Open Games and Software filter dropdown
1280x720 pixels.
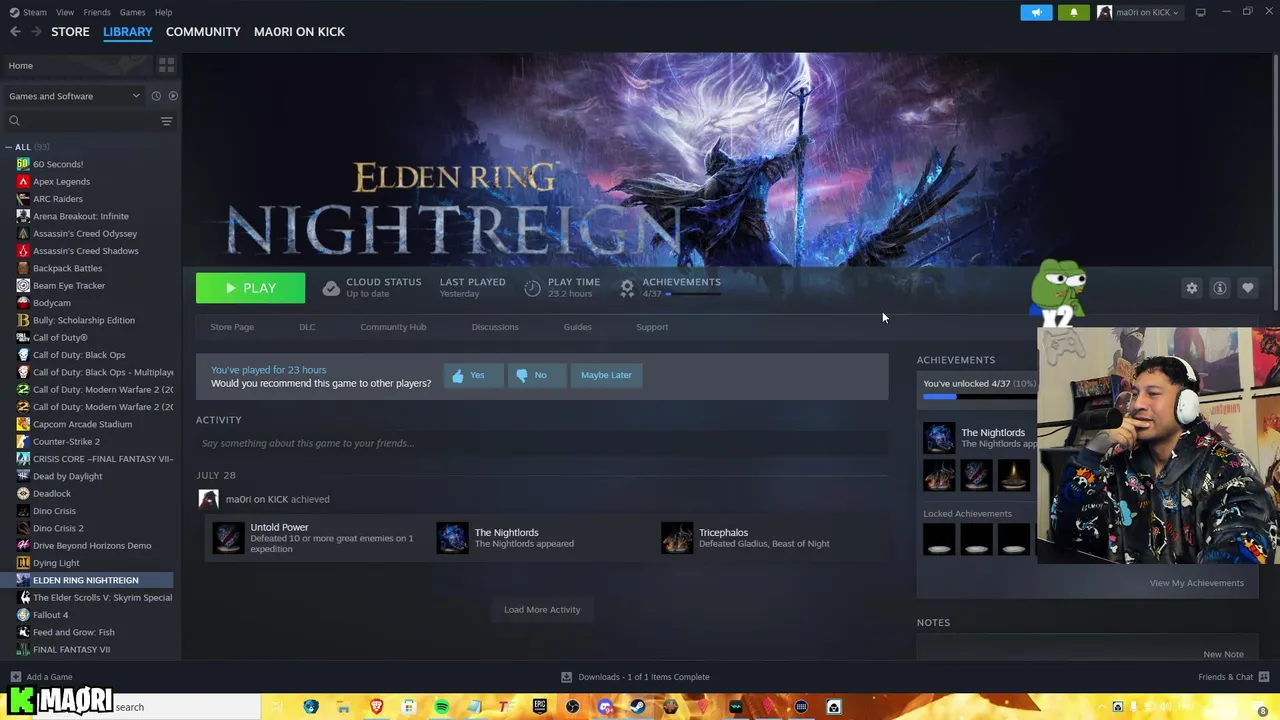(x=74, y=96)
